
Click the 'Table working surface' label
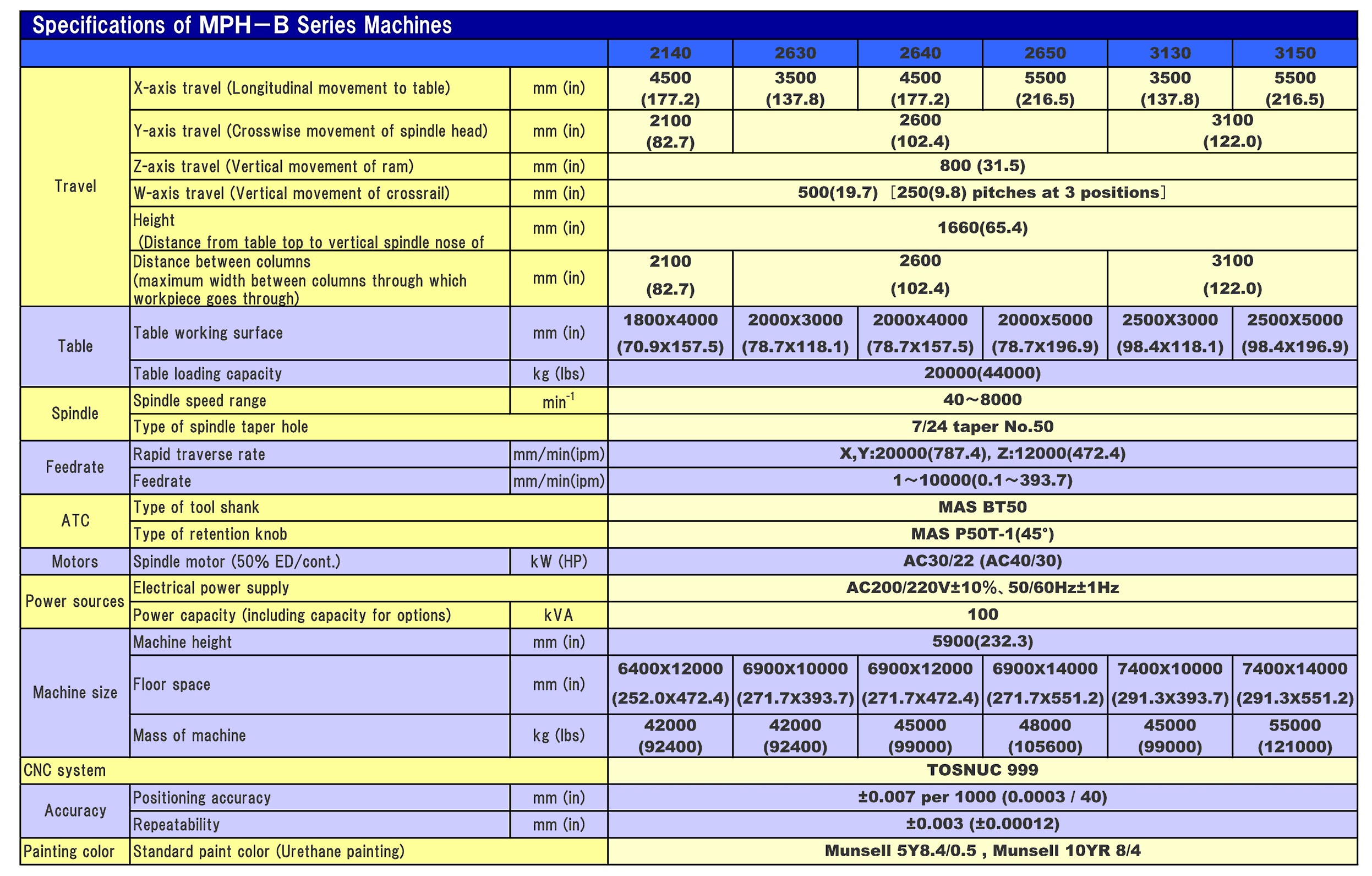208,333
